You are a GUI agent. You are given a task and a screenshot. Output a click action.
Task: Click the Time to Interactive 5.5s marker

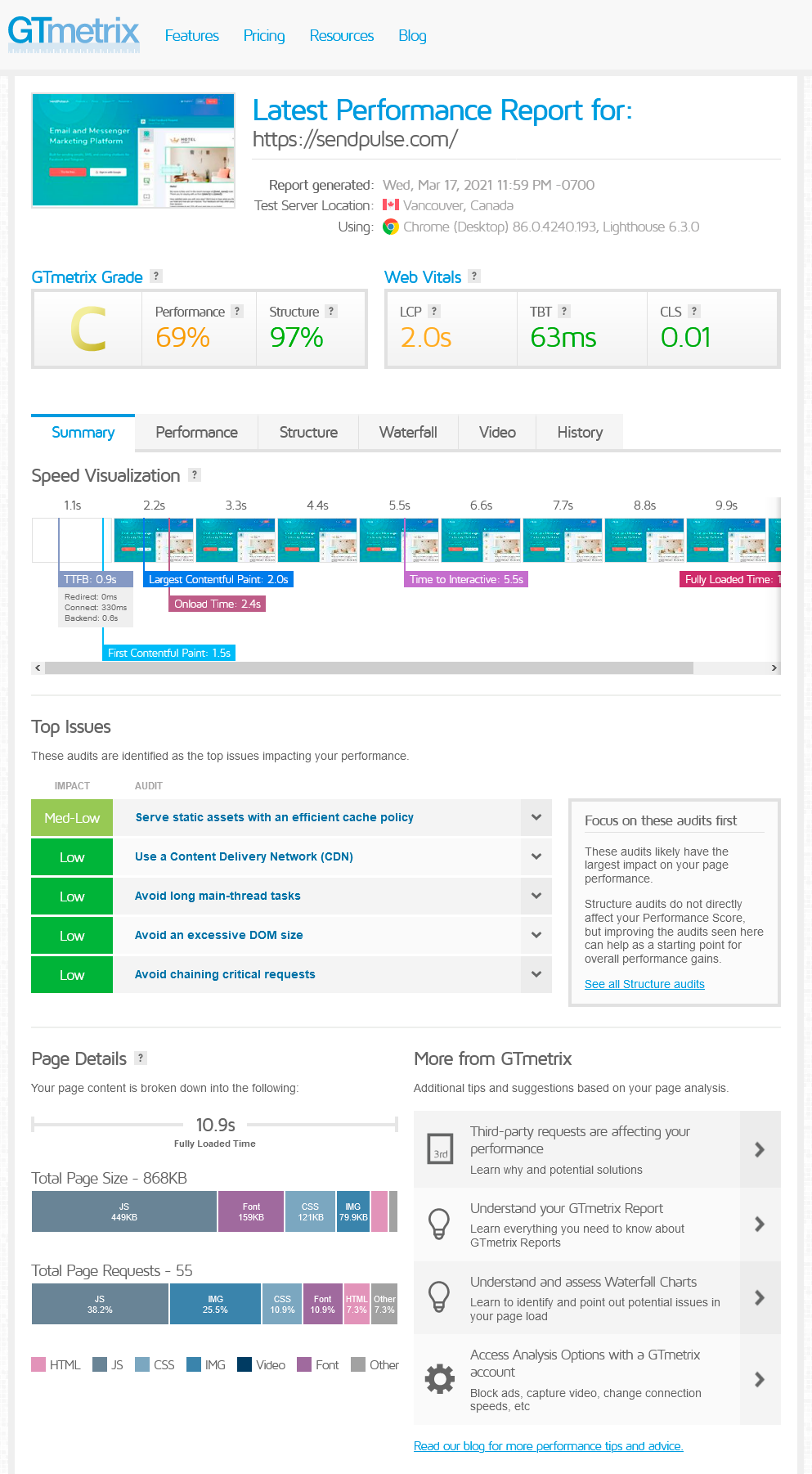point(466,579)
